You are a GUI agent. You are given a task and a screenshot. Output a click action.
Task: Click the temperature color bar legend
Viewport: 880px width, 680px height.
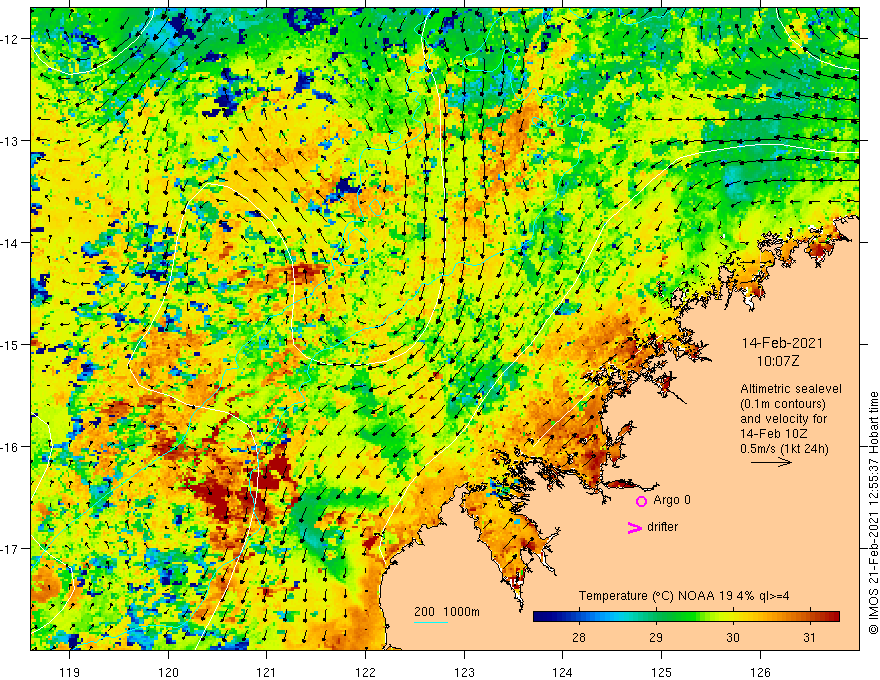click(x=686, y=617)
